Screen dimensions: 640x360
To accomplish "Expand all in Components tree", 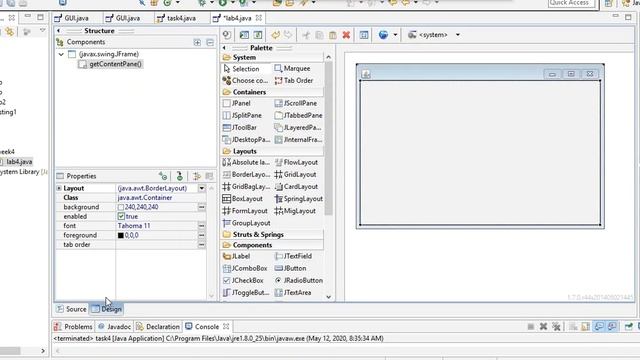I will pyautogui.click(x=197, y=42).
